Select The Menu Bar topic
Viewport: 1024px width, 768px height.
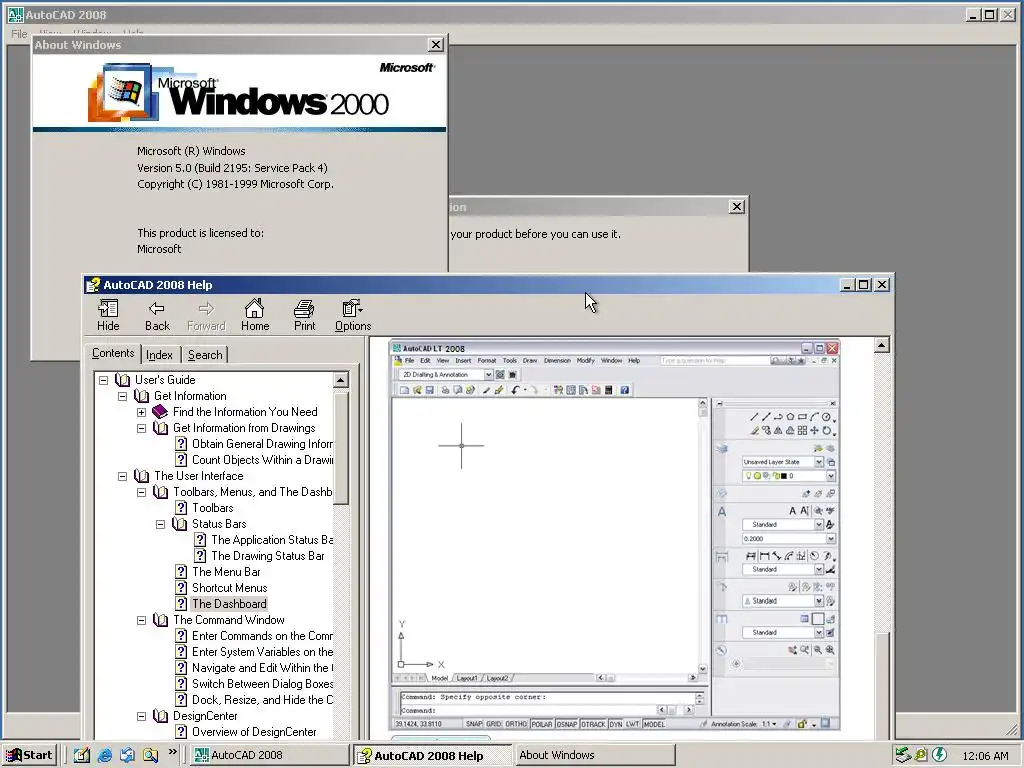point(226,571)
